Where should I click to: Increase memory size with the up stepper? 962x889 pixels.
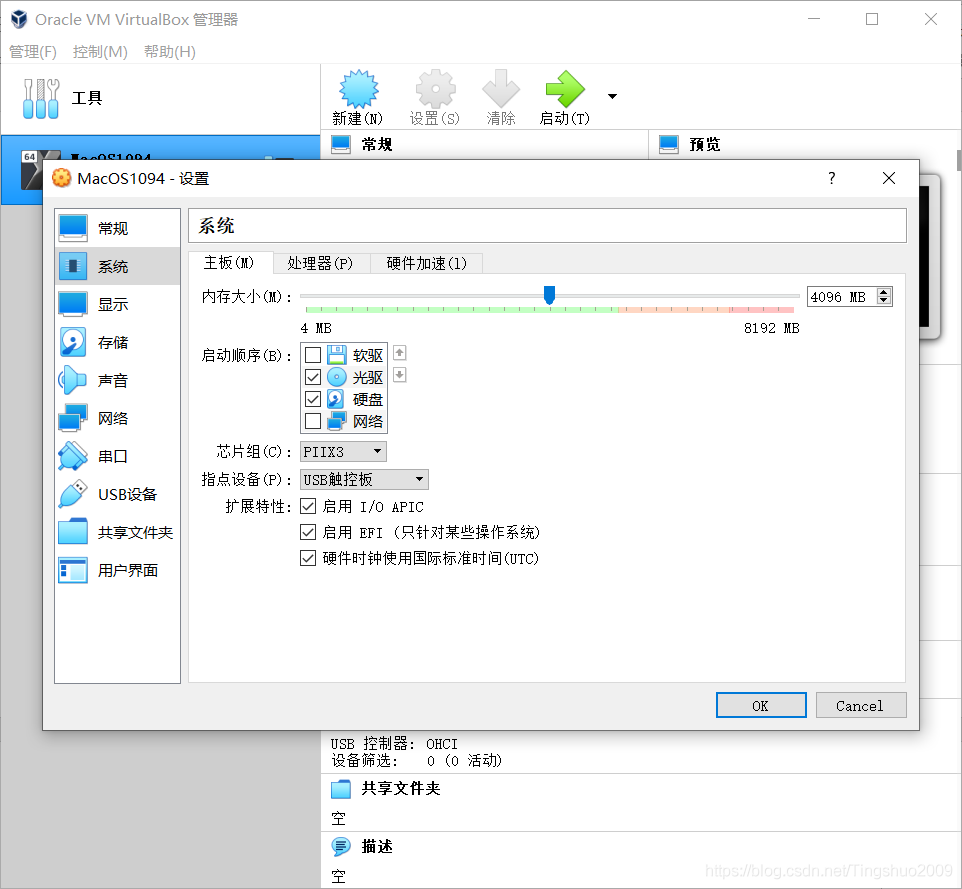tap(883, 293)
